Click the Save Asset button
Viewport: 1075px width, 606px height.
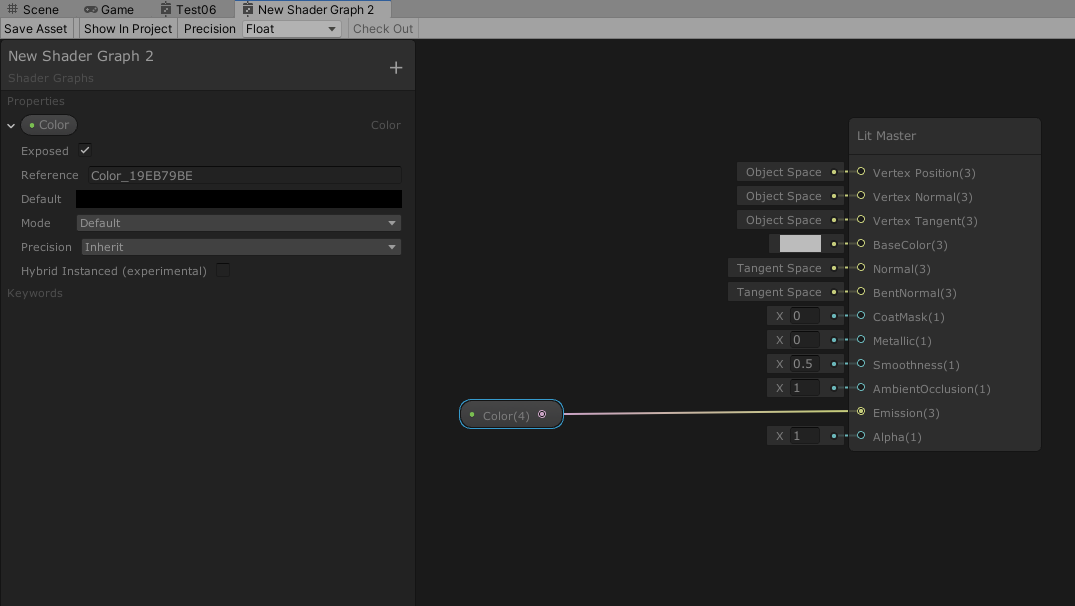coord(36,28)
